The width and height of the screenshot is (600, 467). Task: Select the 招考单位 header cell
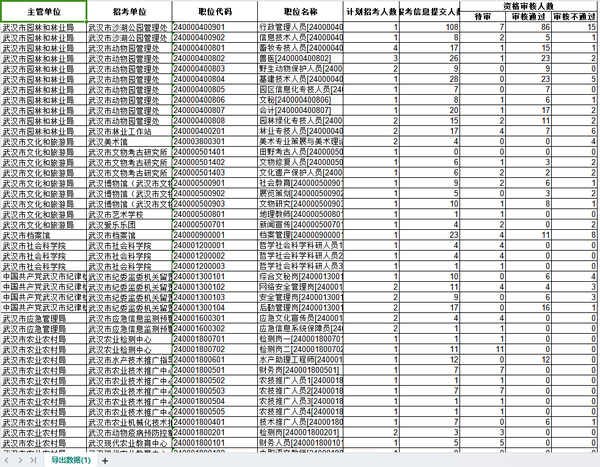[x=129, y=11]
